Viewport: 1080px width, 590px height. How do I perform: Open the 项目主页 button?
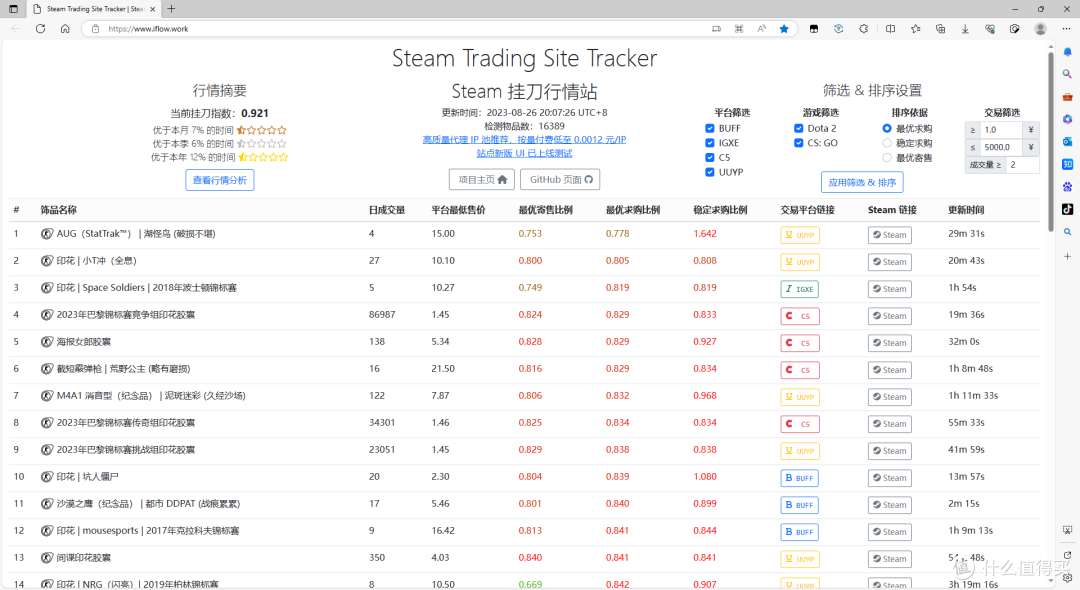pos(482,179)
